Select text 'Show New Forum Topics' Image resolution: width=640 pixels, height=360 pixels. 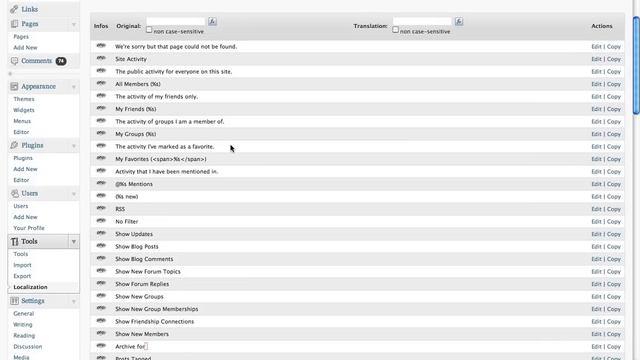pos(148,272)
